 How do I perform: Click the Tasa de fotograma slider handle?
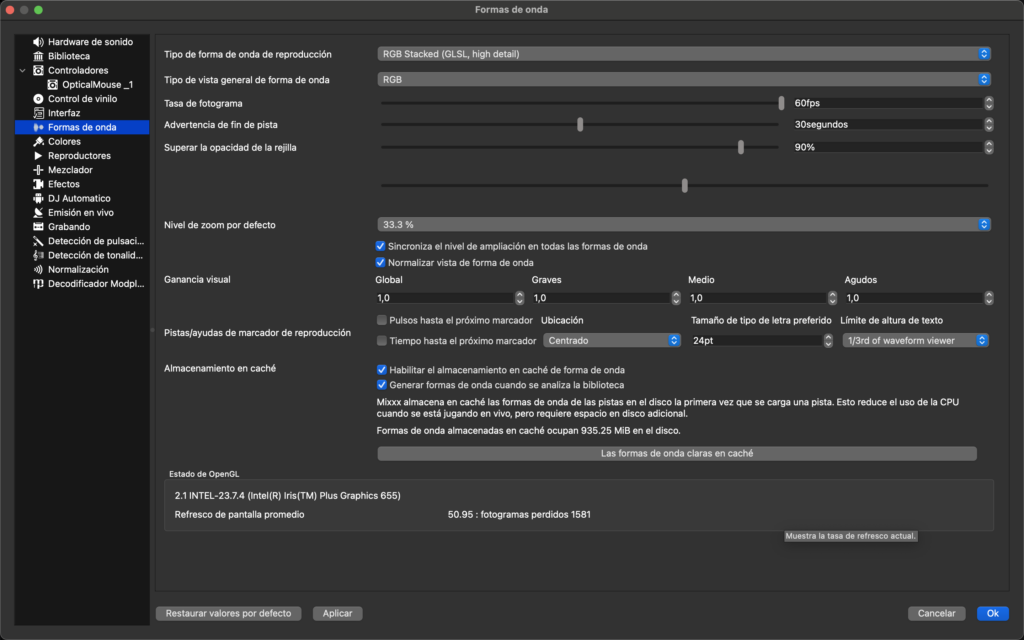tap(781, 103)
